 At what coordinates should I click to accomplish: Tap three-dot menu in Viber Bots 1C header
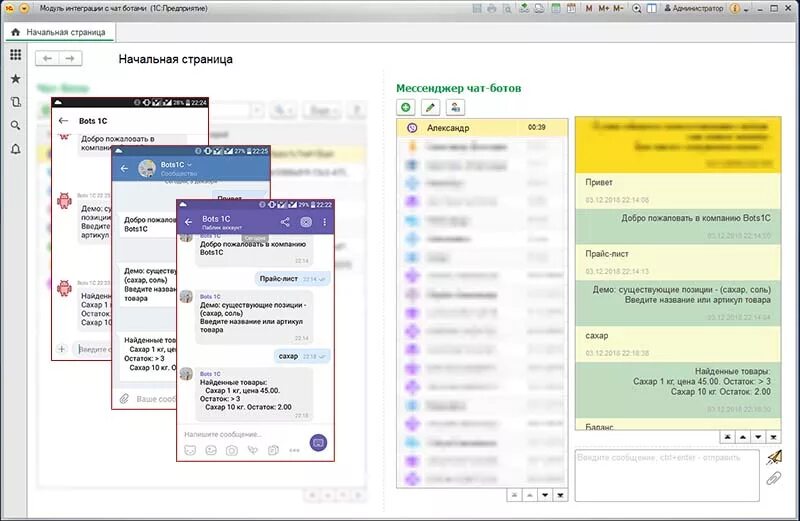[324, 222]
